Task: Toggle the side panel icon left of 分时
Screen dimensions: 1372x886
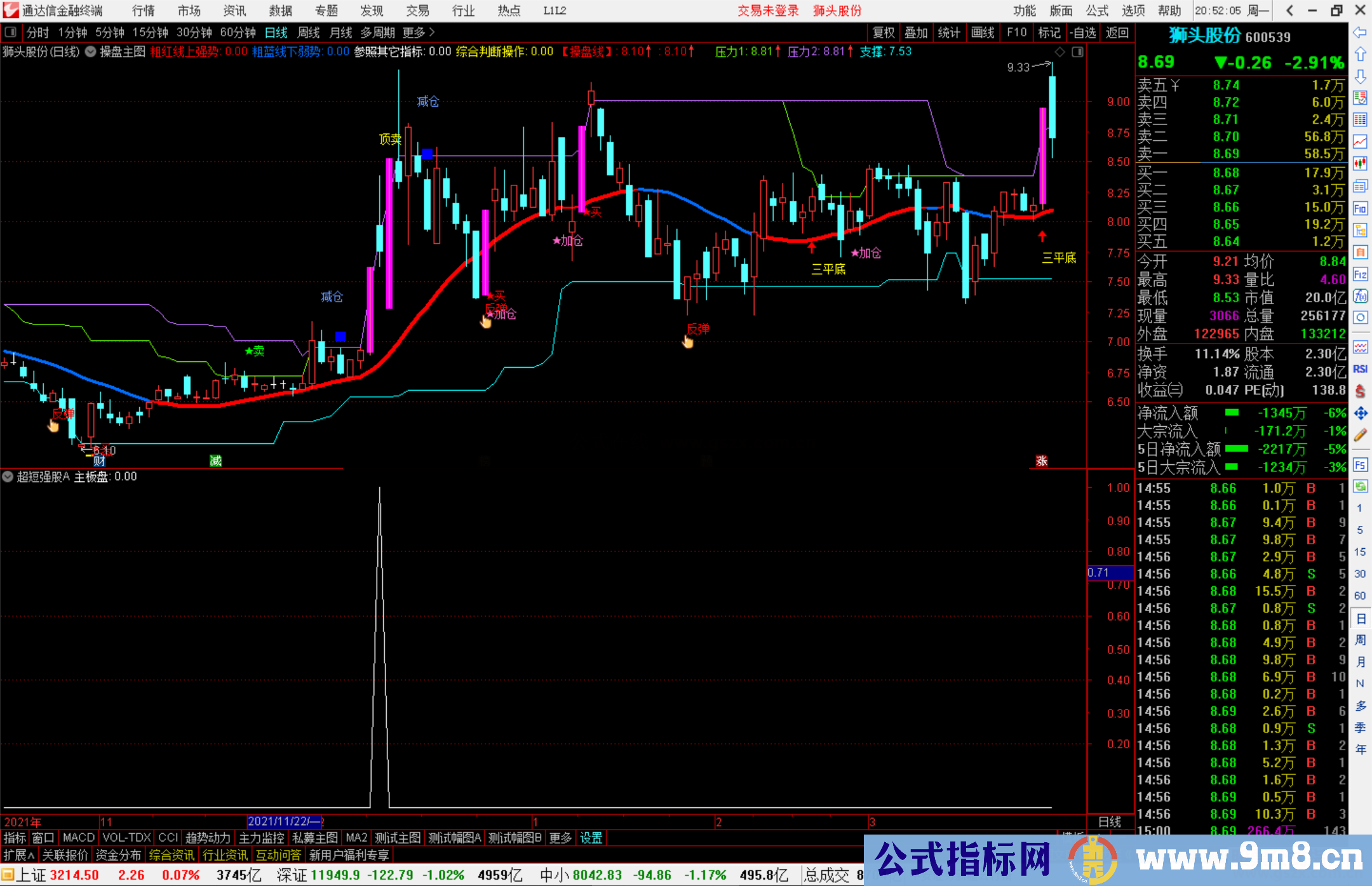Action: tap(11, 32)
